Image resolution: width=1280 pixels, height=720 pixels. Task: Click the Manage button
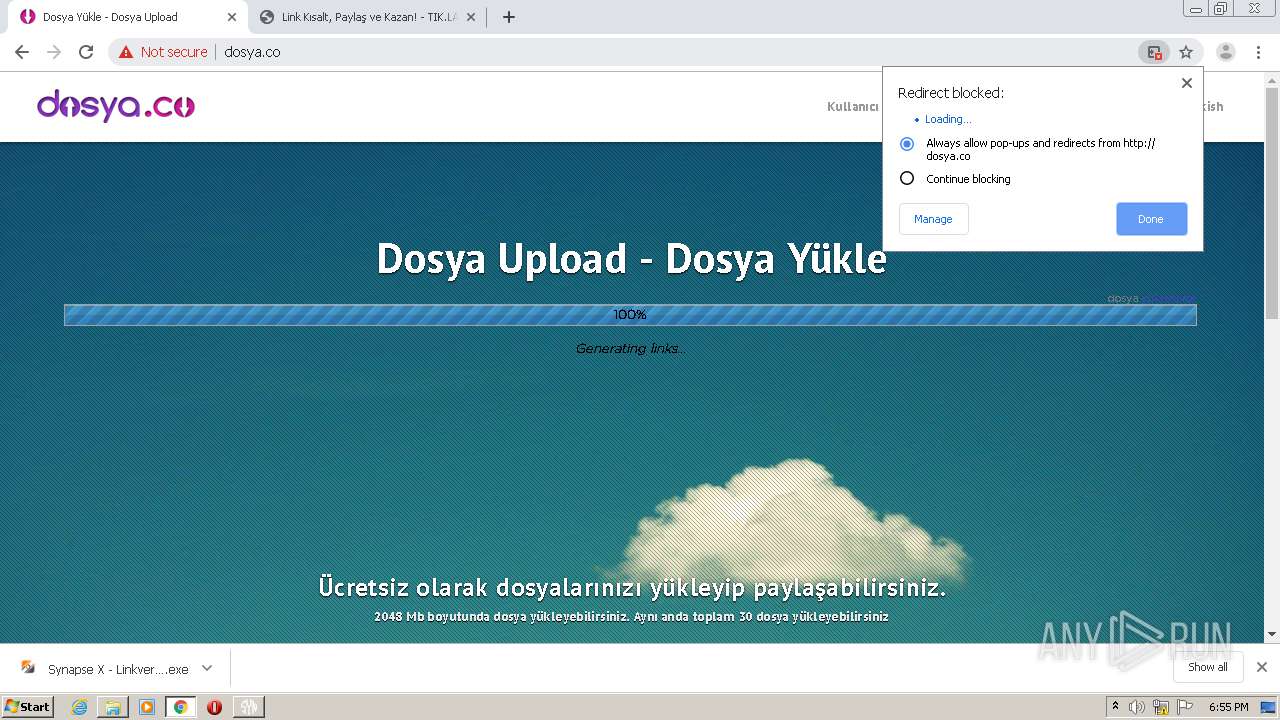tap(933, 219)
